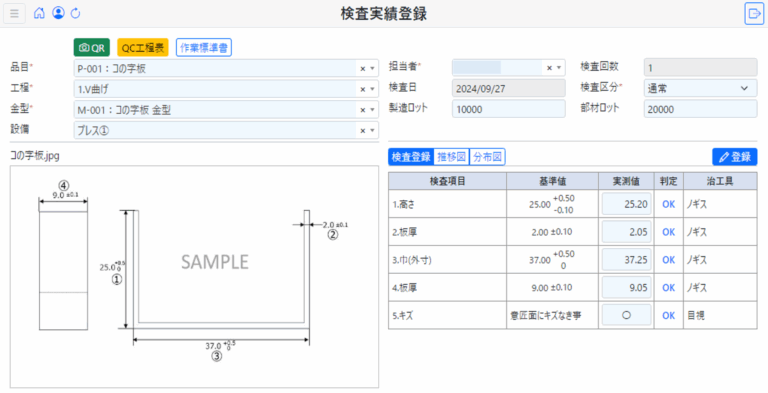This screenshot has width=768, height=393.
Task: Open the user profile icon
Action: click(x=58, y=13)
